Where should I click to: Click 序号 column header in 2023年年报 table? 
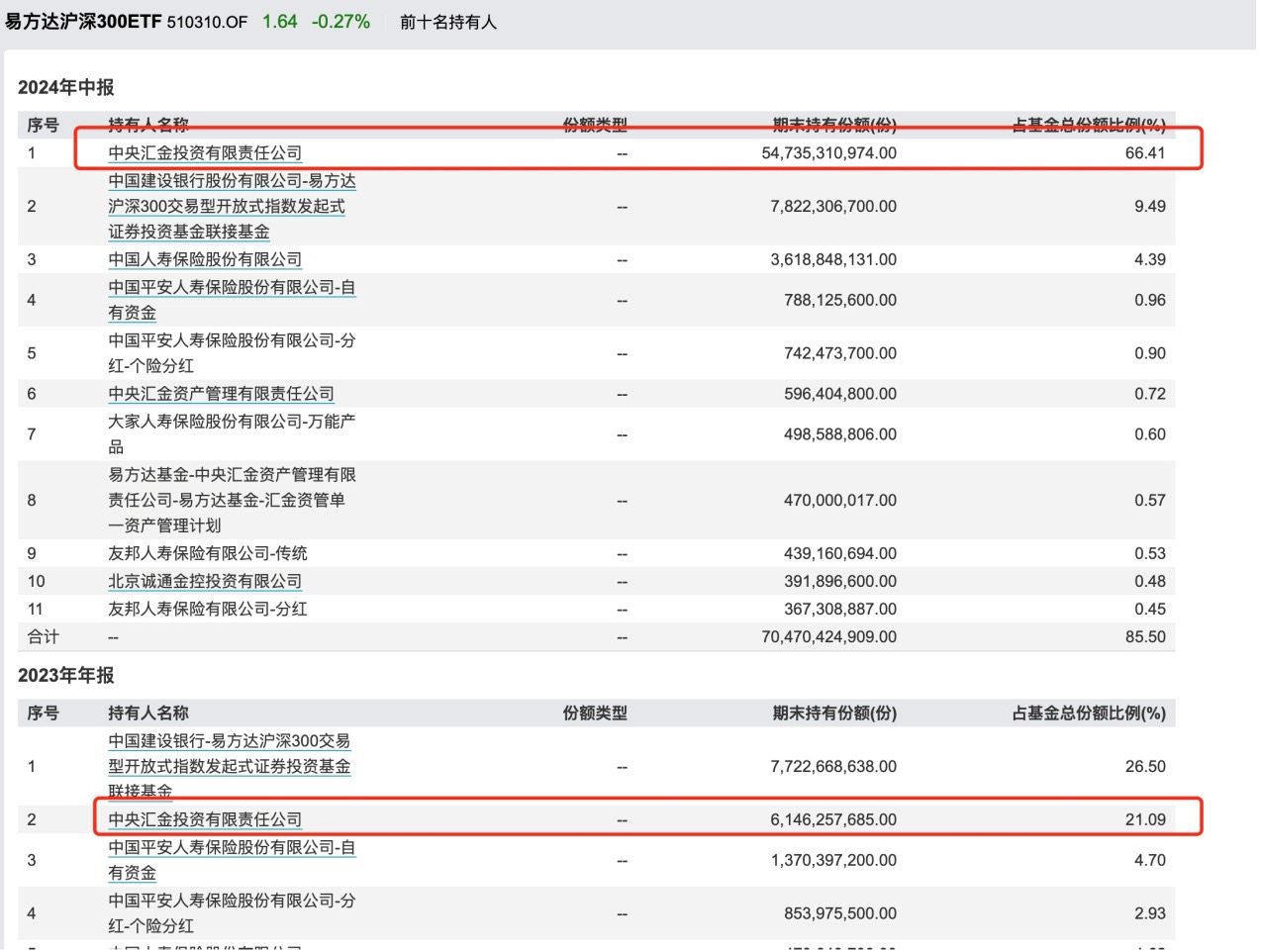pyautogui.click(x=43, y=714)
